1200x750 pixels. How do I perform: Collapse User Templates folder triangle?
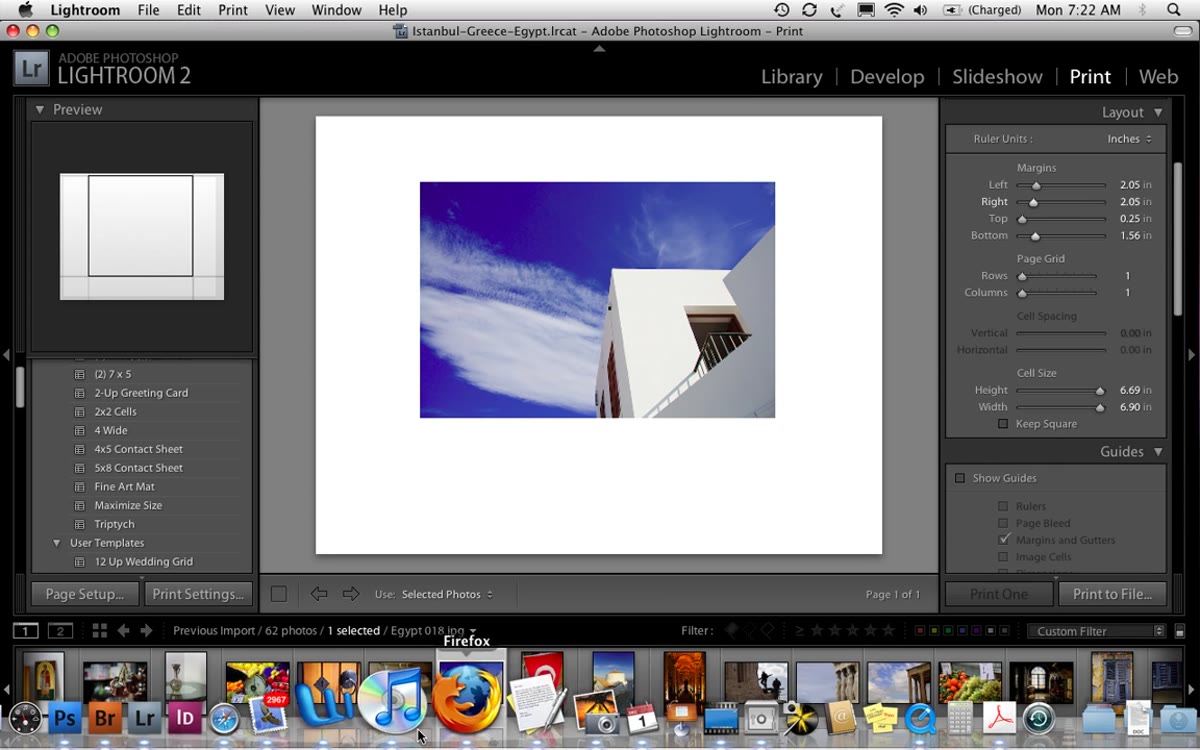click(57, 543)
